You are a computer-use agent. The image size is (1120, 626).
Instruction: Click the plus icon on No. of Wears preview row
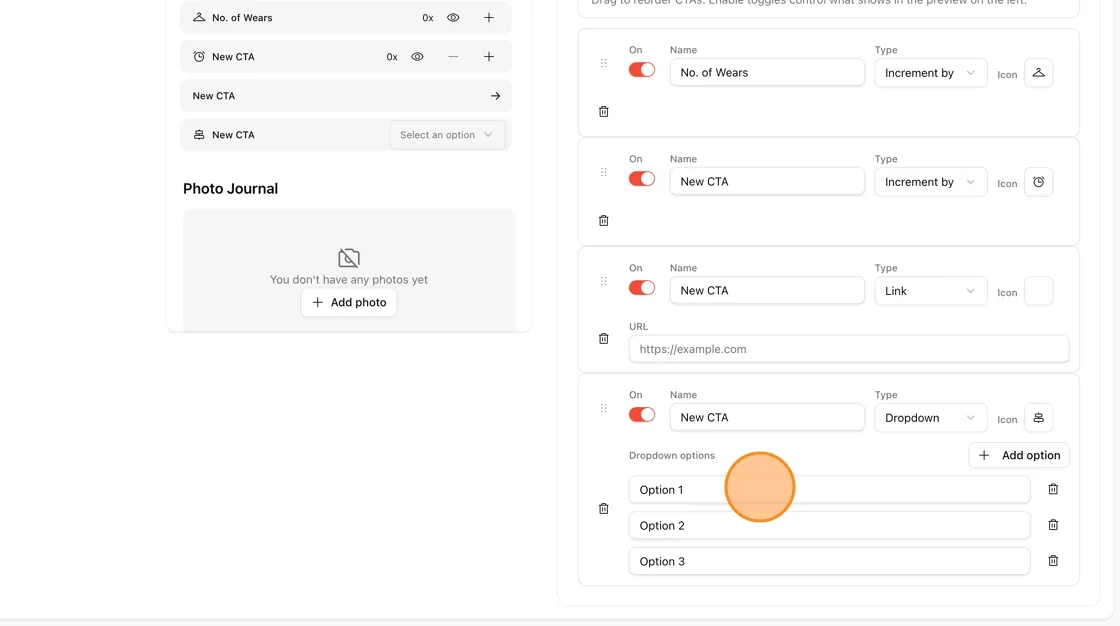489,18
